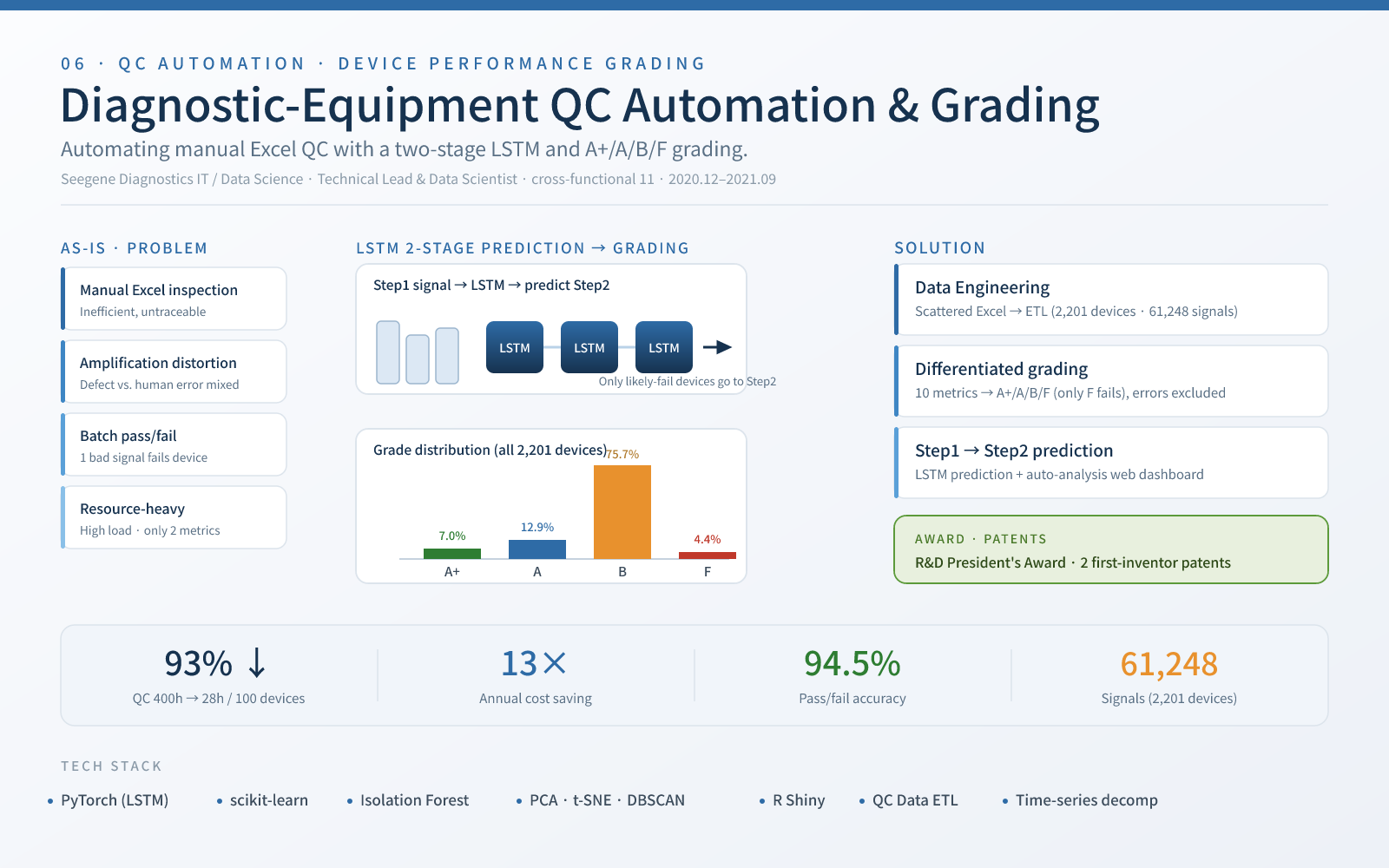
Task: Click the blue A grade bar
Action: tap(537, 549)
